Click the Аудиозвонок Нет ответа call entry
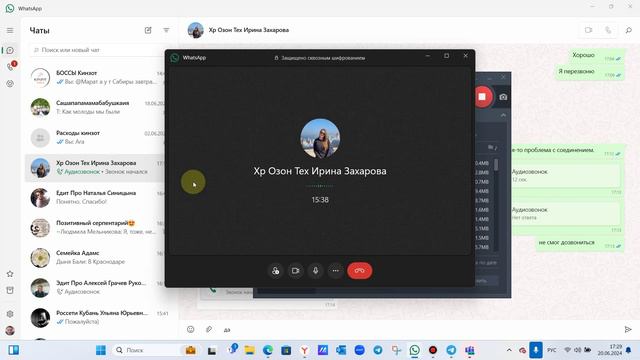640x360 pixels. pos(565,213)
